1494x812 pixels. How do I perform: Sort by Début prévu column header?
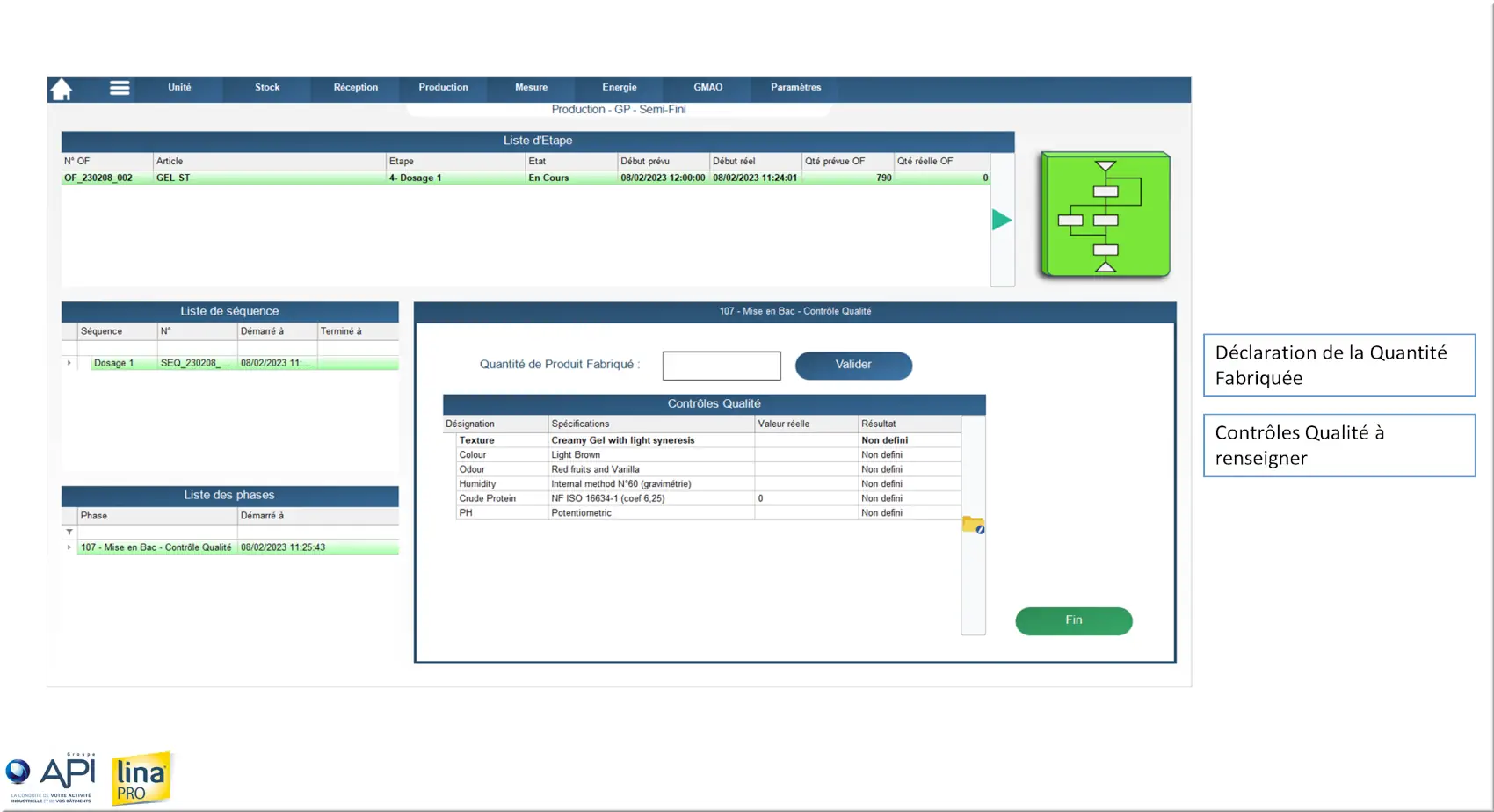coord(664,162)
